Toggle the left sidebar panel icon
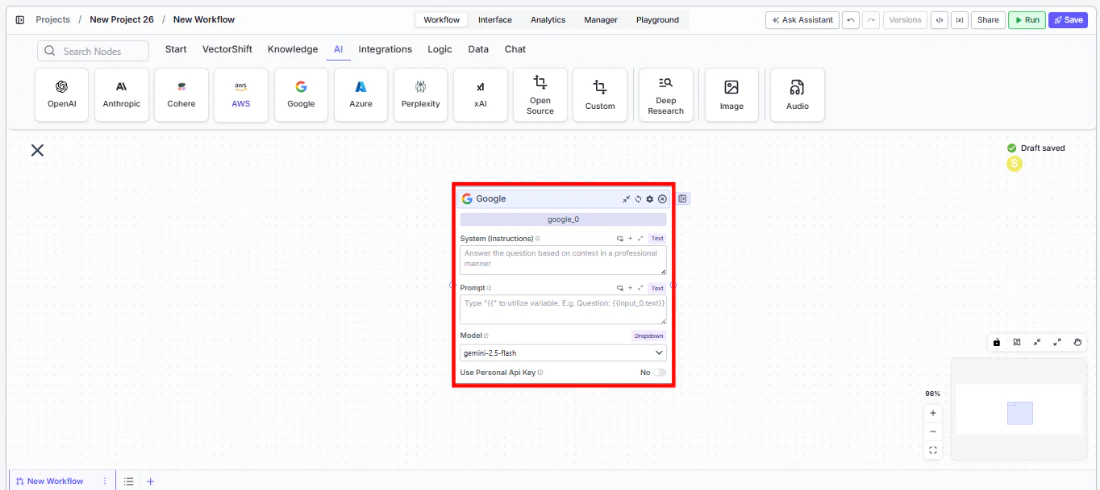Image resolution: width=1100 pixels, height=490 pixels. click(20, 20)
